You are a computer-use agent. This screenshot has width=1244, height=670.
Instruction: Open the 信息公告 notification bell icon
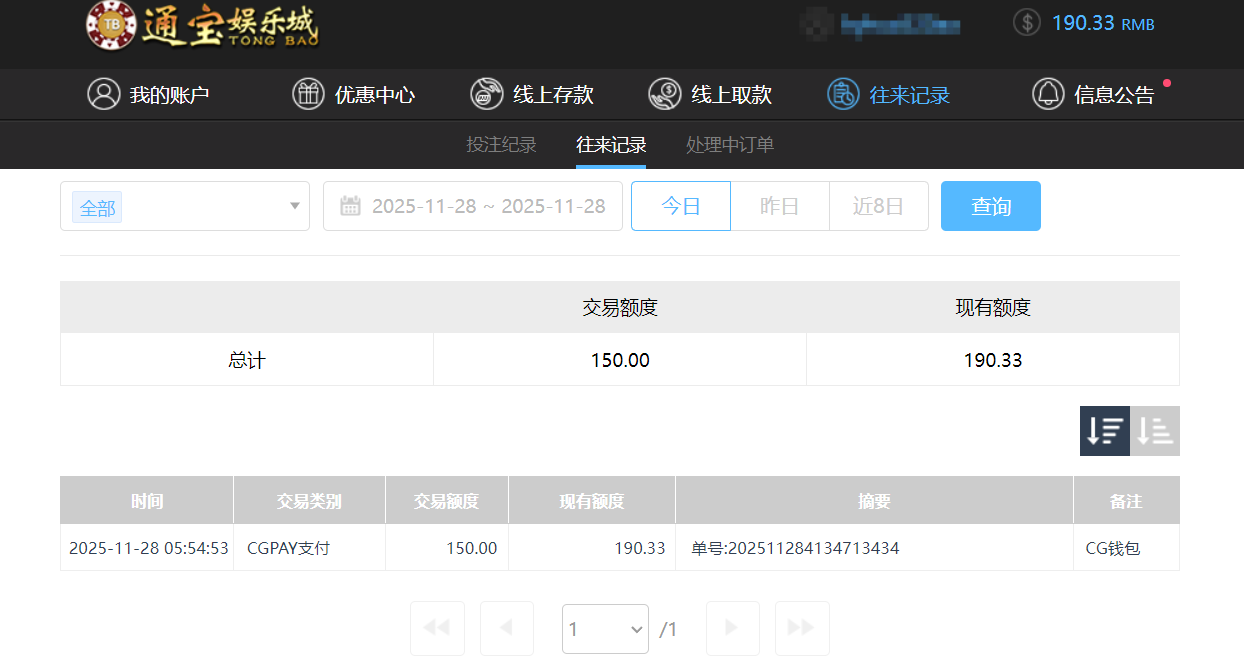click(1049, 94)
